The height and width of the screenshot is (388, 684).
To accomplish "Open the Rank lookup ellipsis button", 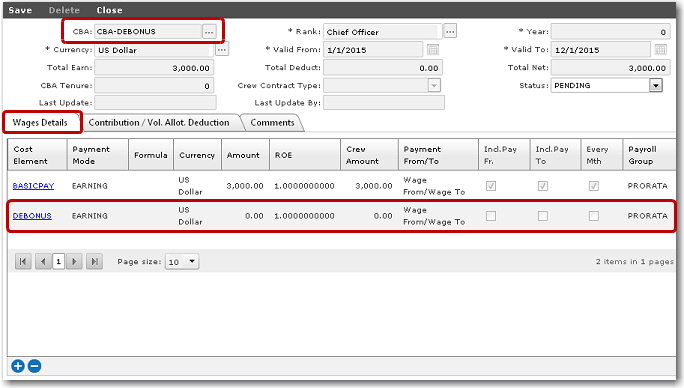I will click(450, 31).
